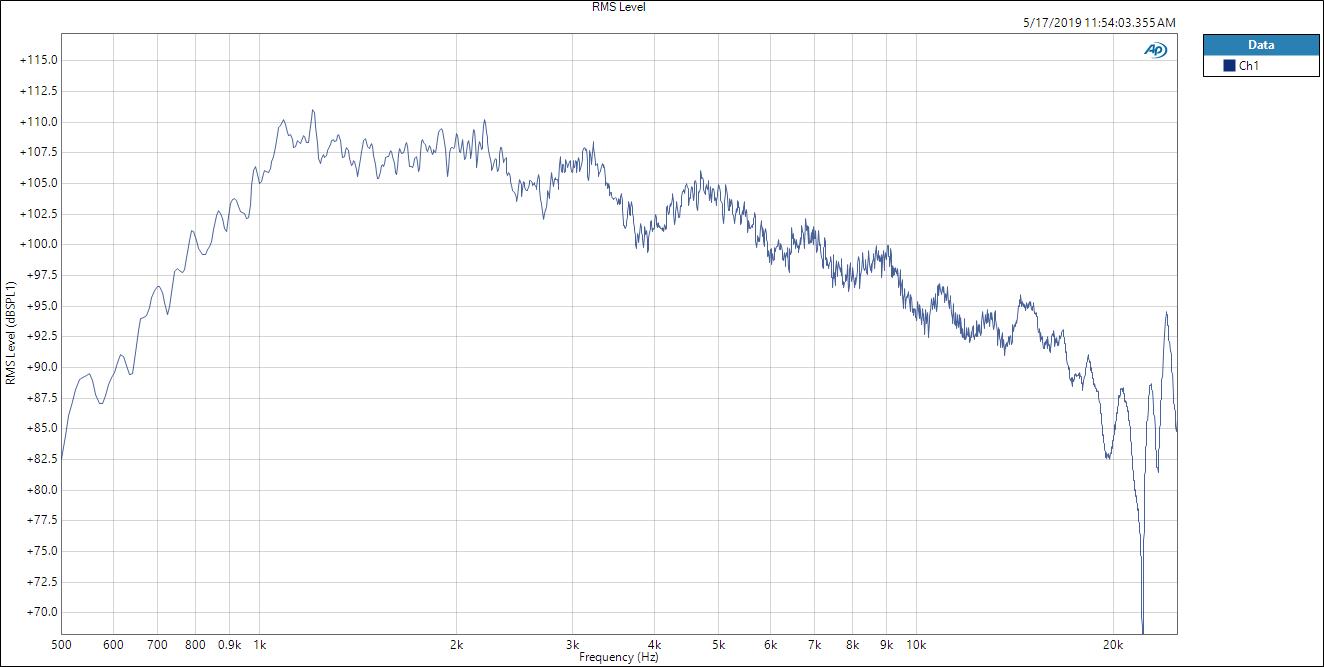The image size is (1324, 667).
Task: Click the Frequency (Hz) axis label
Action: coord(618,657)
